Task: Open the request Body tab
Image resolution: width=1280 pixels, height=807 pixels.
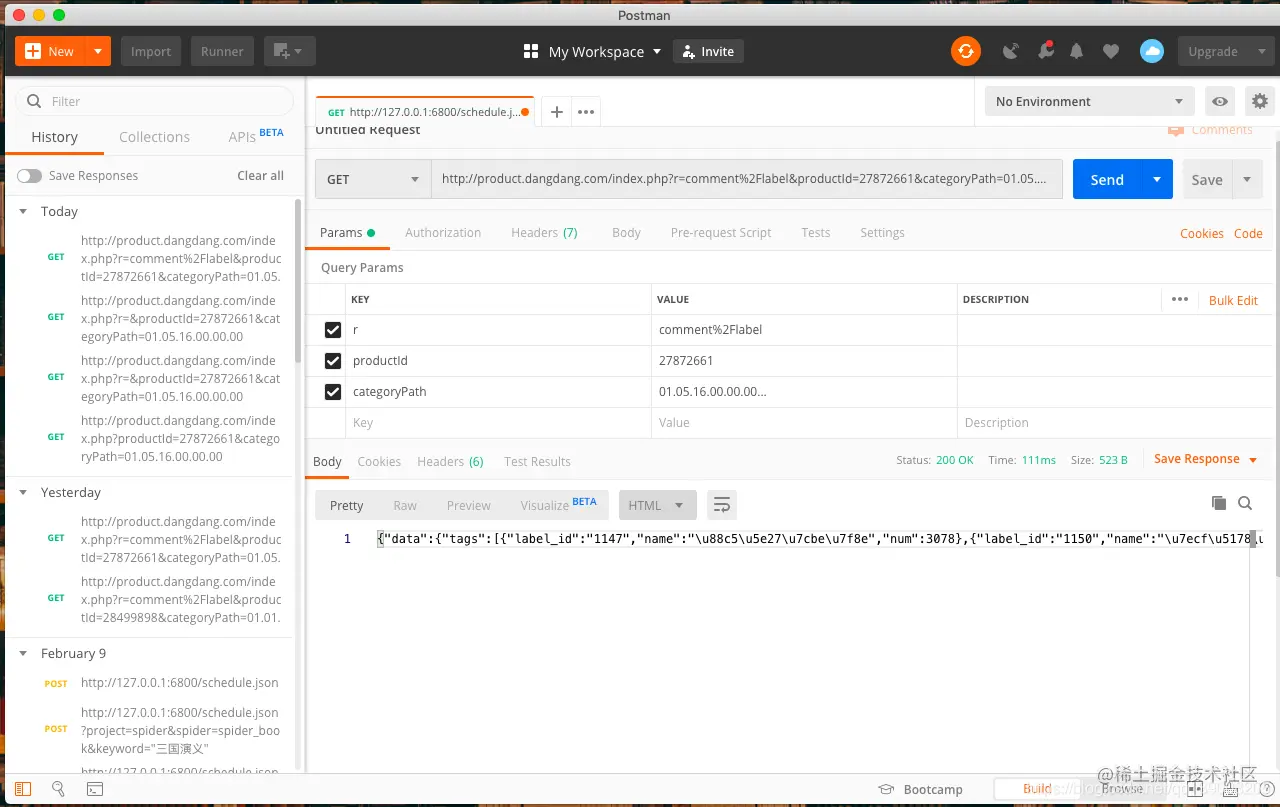Action: tap(626, 232)
